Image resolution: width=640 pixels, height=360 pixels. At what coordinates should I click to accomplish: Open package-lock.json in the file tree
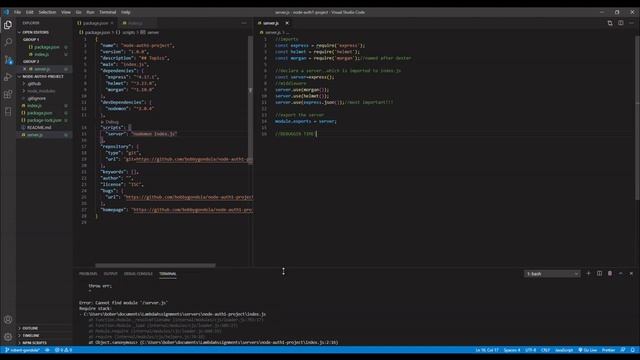[x=44, y=120]
